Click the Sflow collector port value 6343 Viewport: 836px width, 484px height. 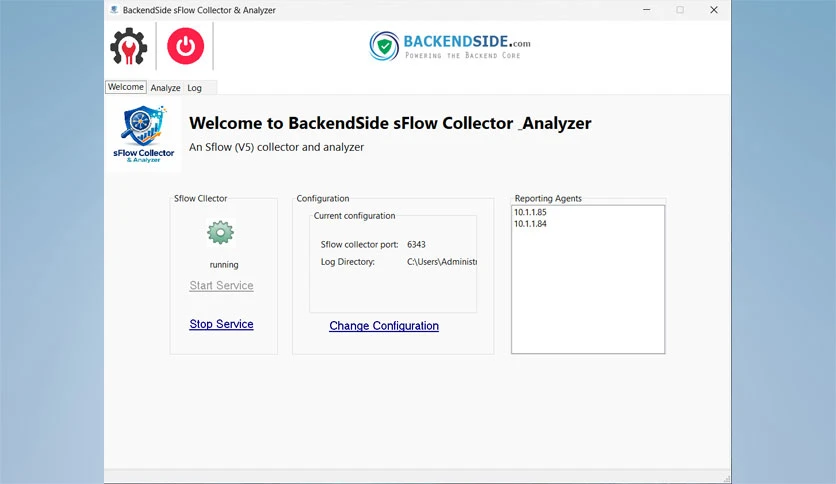pos(416,245)
